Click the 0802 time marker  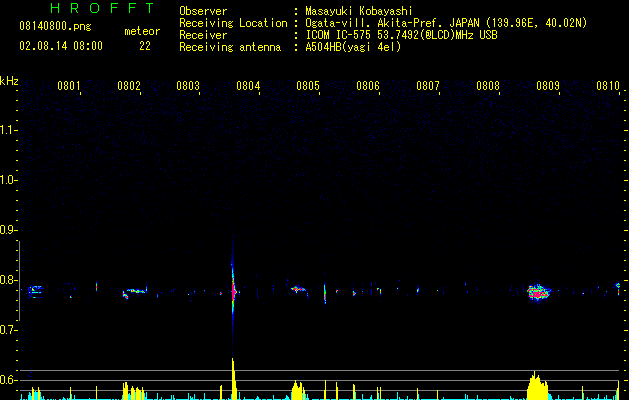pyautogui.click(x=129, y=86)
